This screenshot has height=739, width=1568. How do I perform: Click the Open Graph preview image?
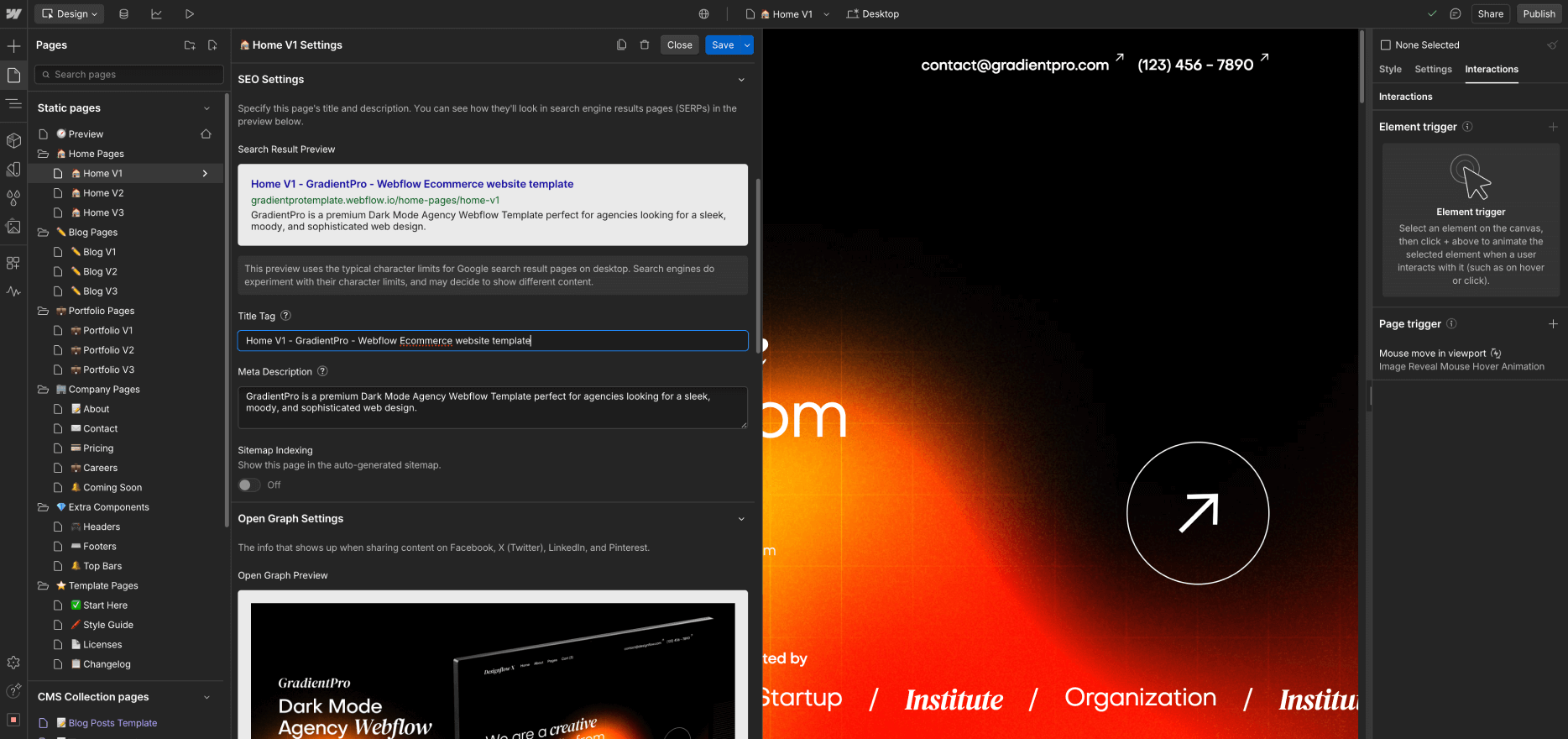pyautogui.click(x=493, y=670)
